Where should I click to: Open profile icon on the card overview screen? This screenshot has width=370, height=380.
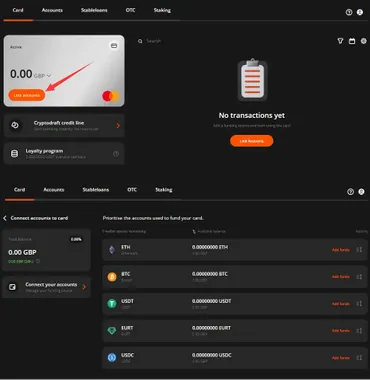pos(360,12)
